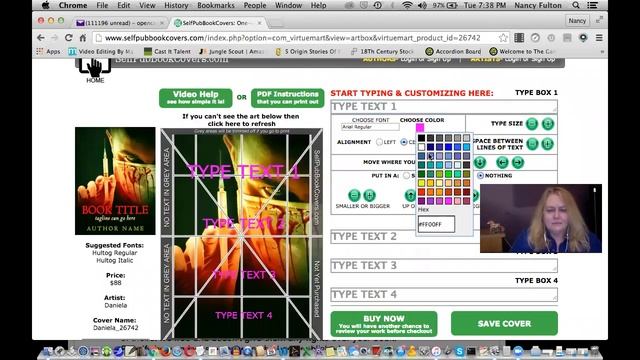This screenshot has height=360, width=640.
Task: Click 'click here to refresh' link
Action: [241, 124]
